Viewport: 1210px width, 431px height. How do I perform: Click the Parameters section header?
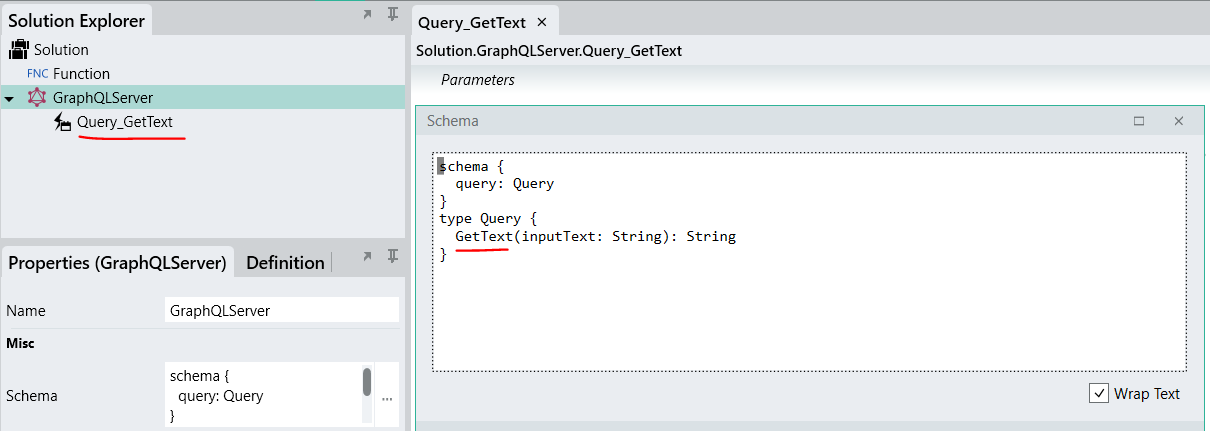(478, 80)
